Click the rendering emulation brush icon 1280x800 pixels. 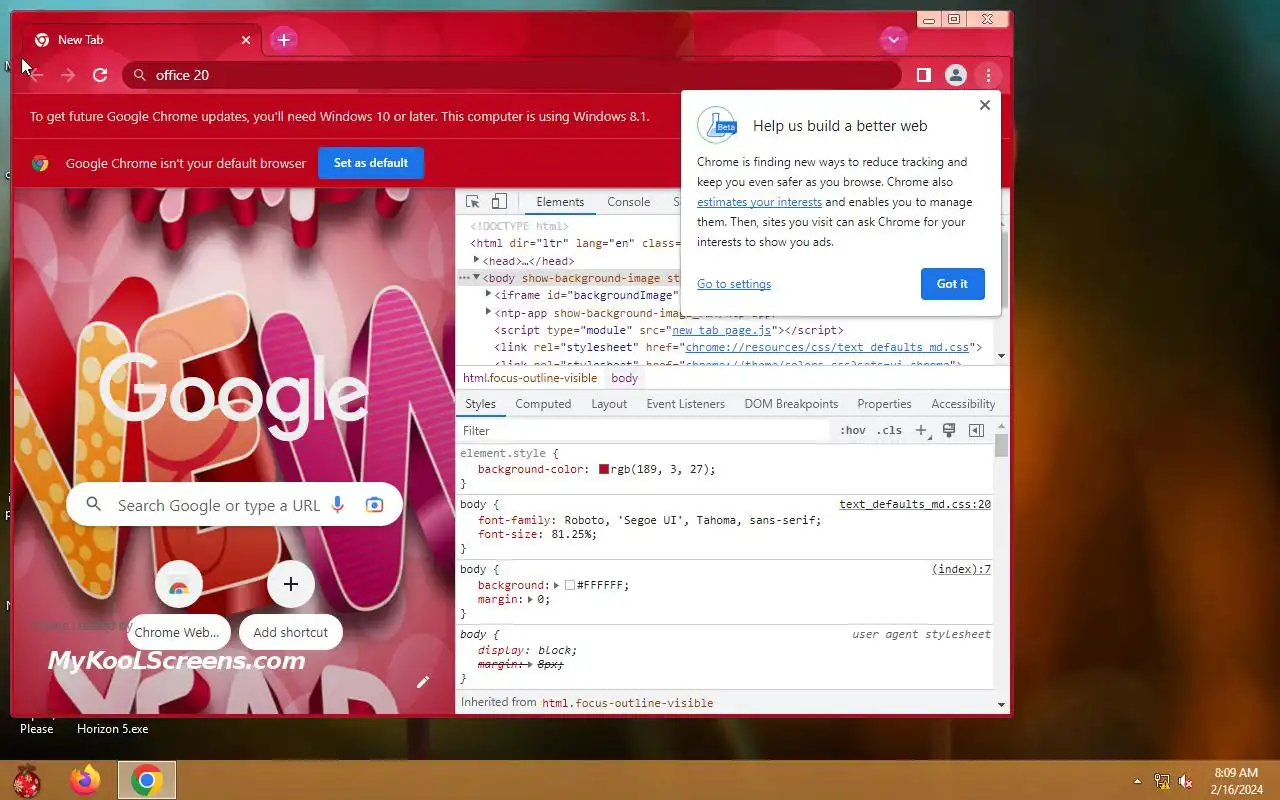949,431
